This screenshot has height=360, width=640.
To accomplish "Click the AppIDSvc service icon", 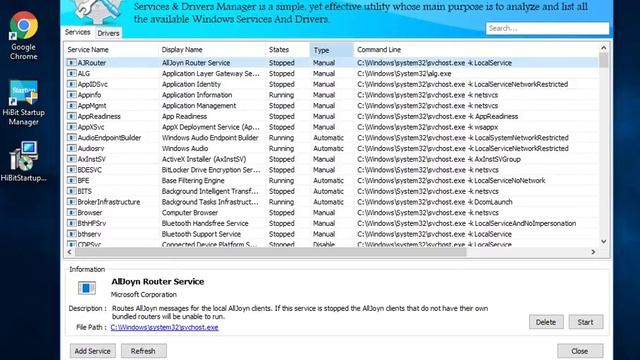I will (x=71, y=84).
